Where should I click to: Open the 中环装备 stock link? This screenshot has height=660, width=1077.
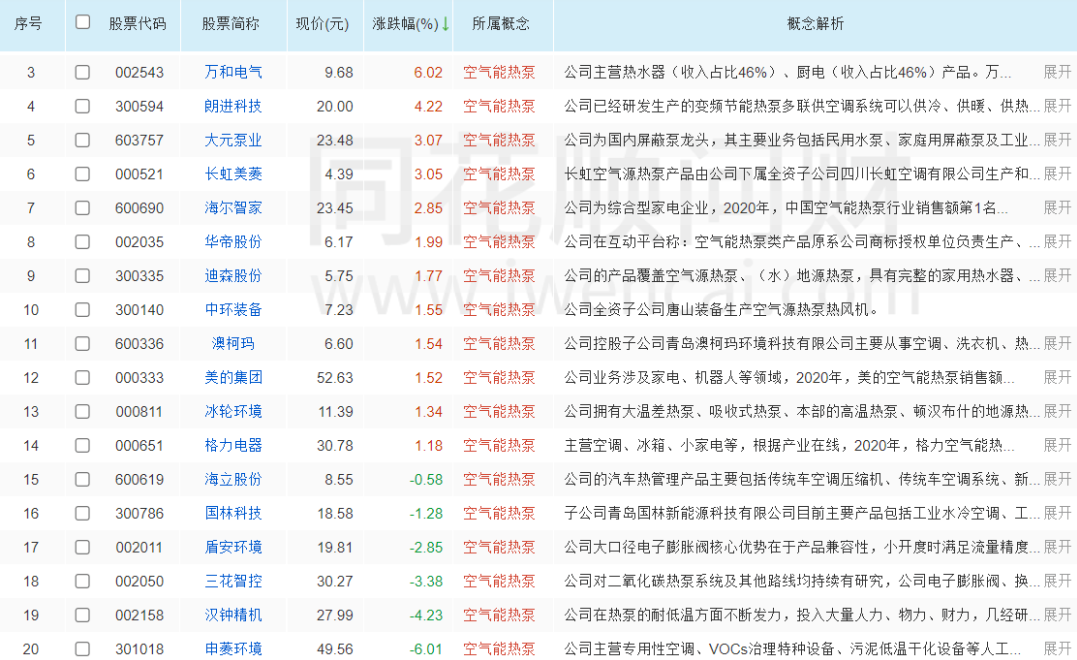(234, 310)
